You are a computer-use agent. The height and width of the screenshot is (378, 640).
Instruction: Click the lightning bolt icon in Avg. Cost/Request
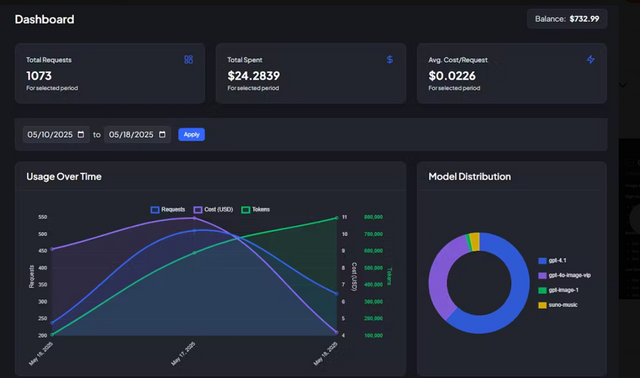pyautogui.click(x=591, y=60)
